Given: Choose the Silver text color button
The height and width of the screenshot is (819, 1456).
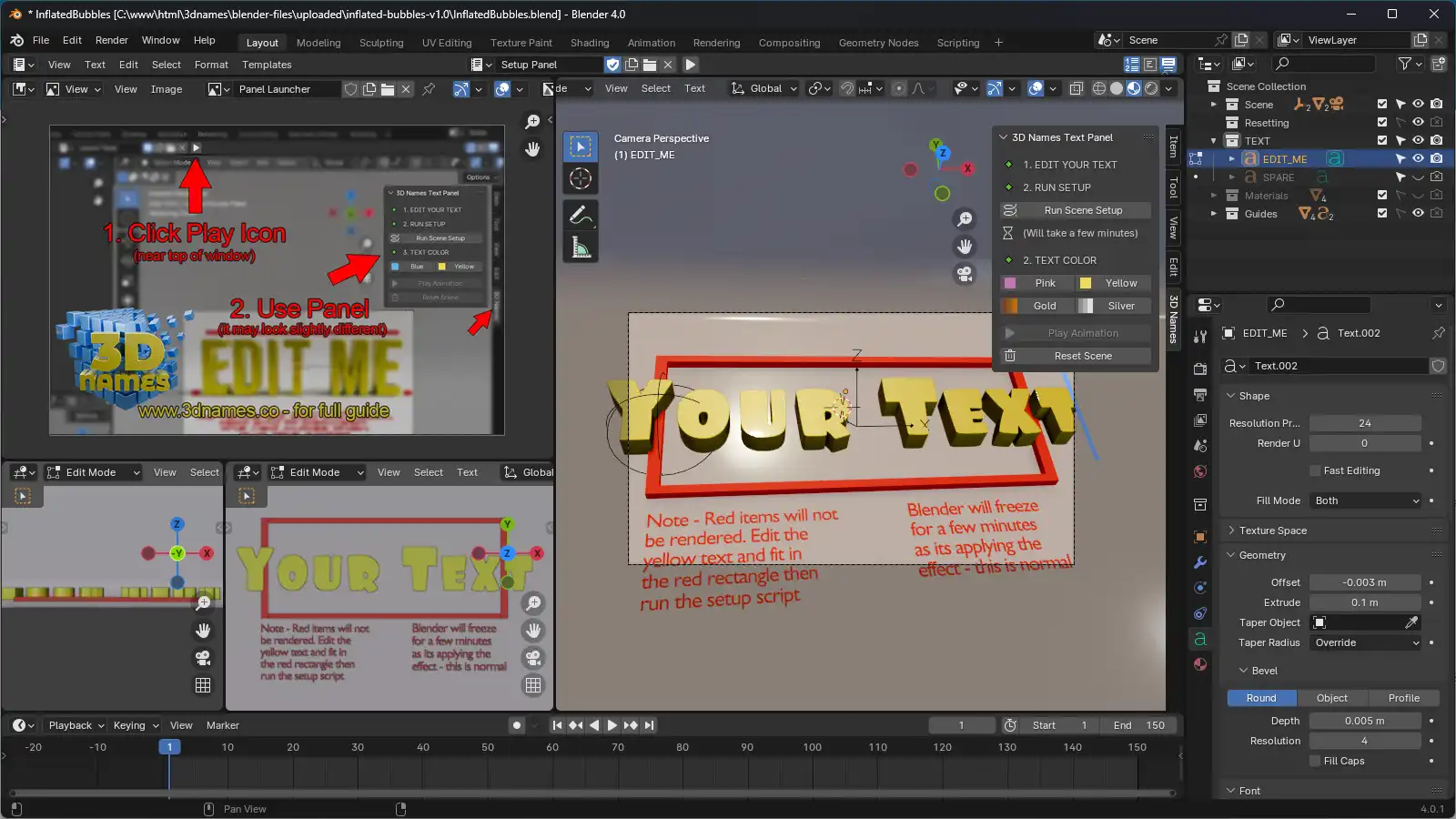Looking at the screenshot, I should click(x=1114, y=306).
